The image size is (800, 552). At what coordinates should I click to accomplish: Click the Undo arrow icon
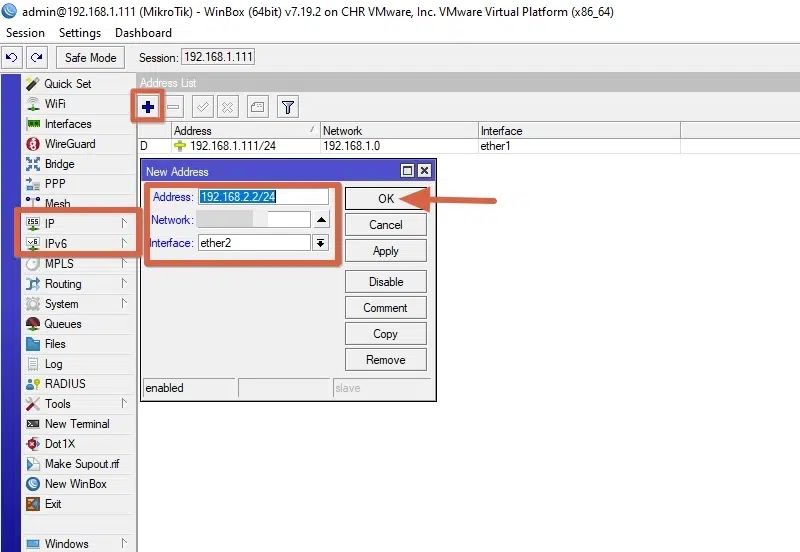click(x=12, y=58)
